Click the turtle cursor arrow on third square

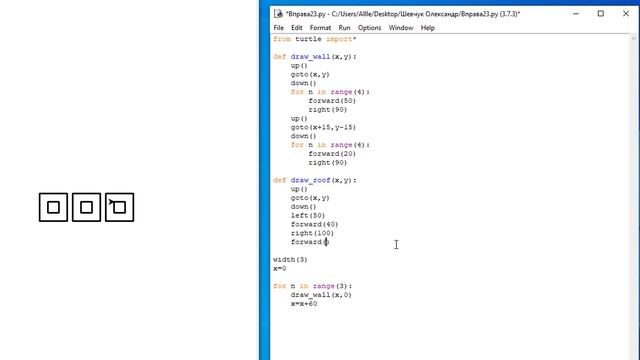(112, 201)
